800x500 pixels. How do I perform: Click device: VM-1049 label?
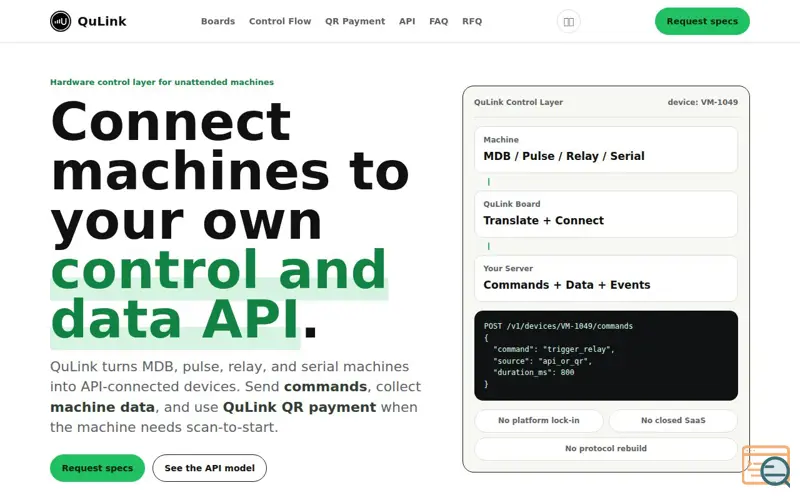pos(703,102)
